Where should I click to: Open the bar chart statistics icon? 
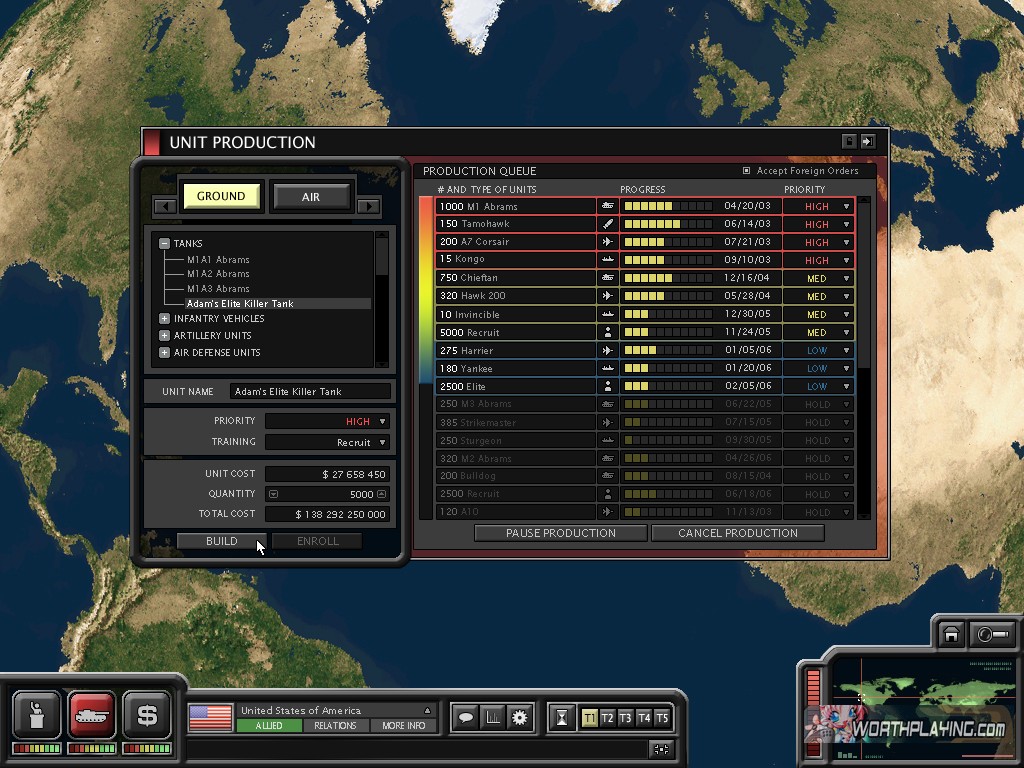coord(492,717)
